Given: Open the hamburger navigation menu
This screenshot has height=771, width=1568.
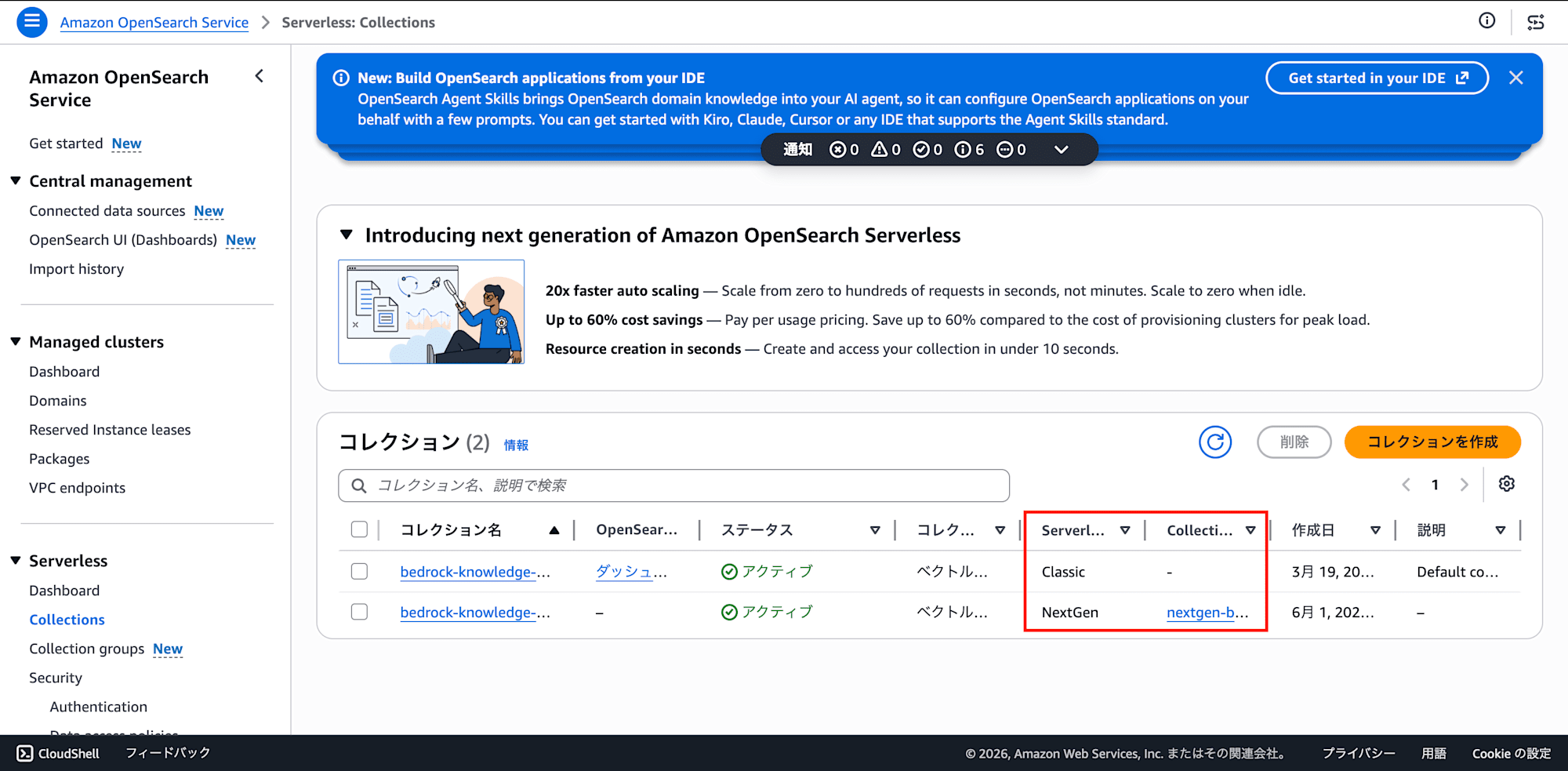Looking at the screenshot, I should [x=32, y=22].
